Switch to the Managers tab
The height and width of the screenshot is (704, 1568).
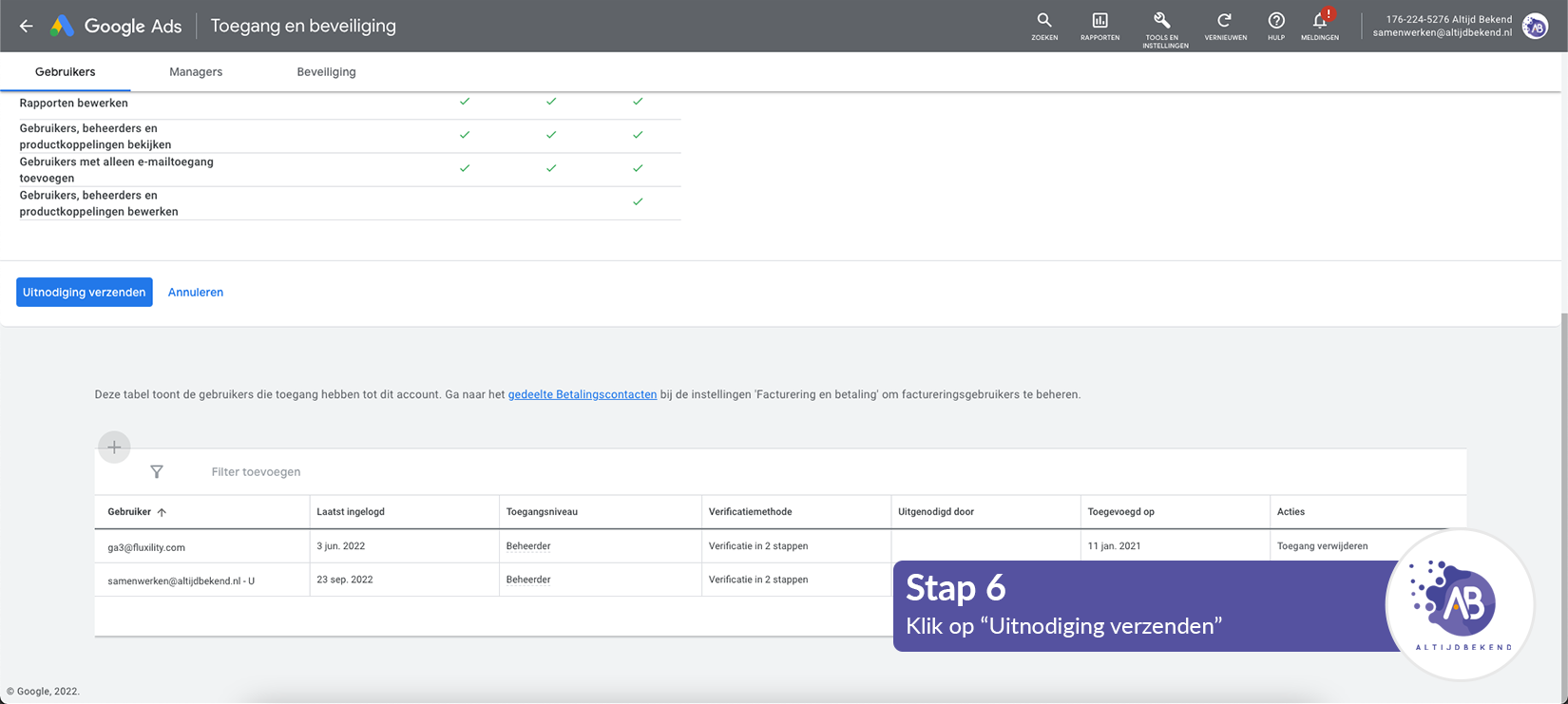click(x=196, y=72)
